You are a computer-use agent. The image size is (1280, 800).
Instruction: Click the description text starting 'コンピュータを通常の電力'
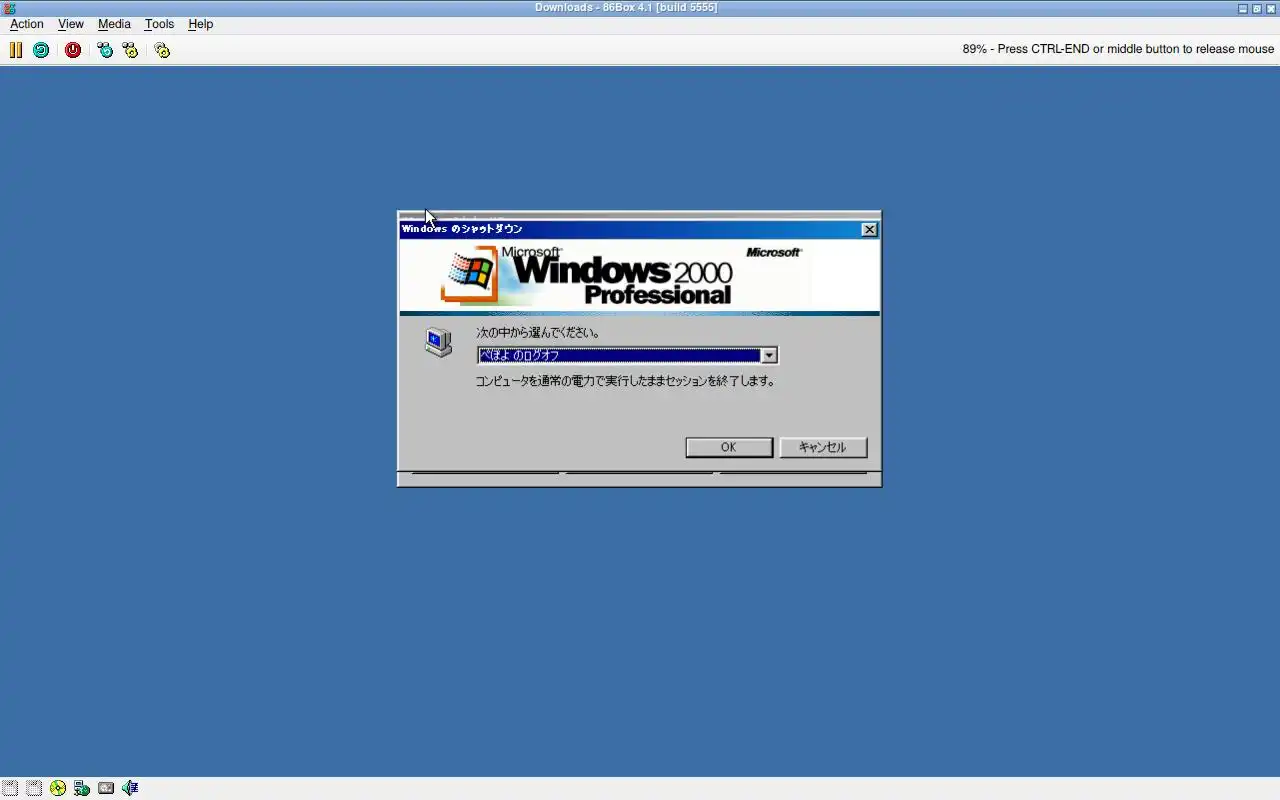(626, 381)
